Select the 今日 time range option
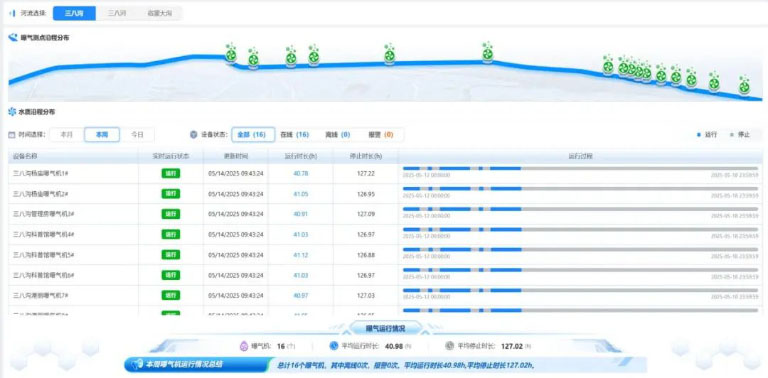This screenshot has height=378, width=768. click(137, 135)
